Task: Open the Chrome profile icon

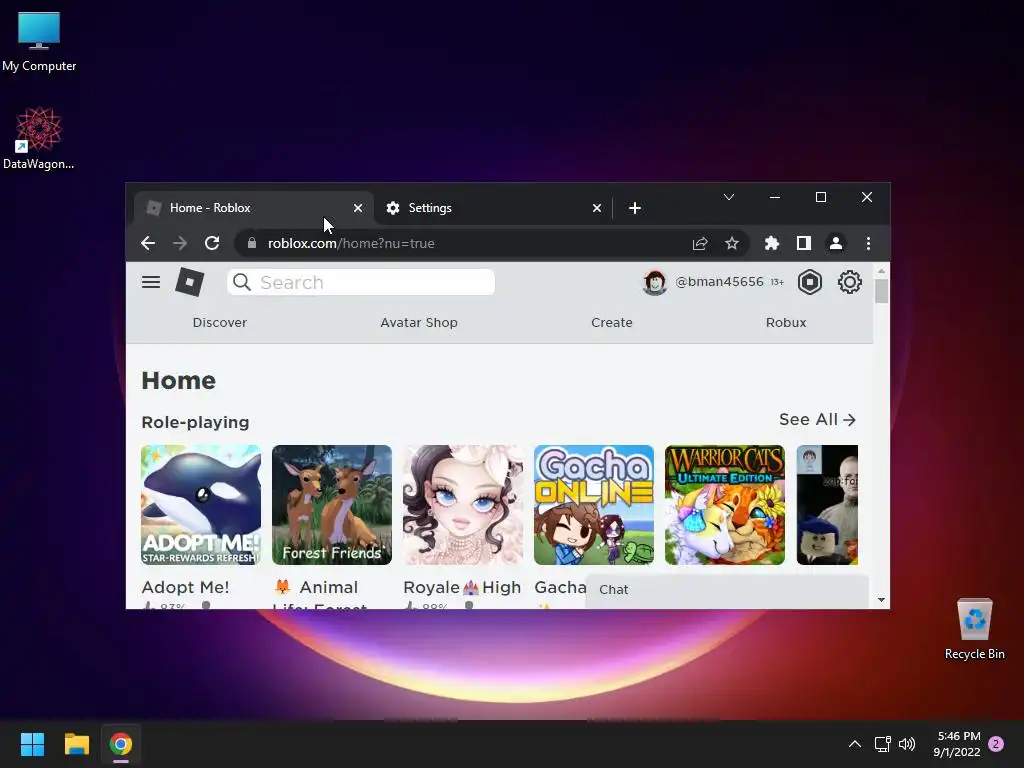Action: pyautogui.click(x=836, y=244)
